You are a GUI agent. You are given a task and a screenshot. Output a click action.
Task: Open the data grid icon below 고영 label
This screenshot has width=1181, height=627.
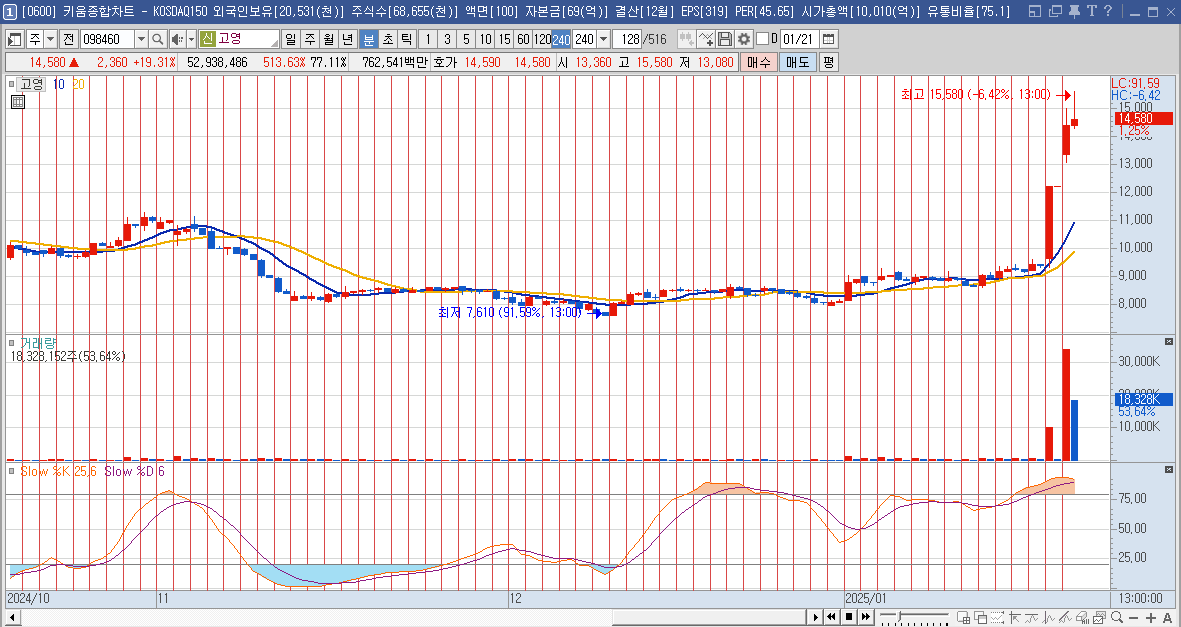click(x=18, y=102)
